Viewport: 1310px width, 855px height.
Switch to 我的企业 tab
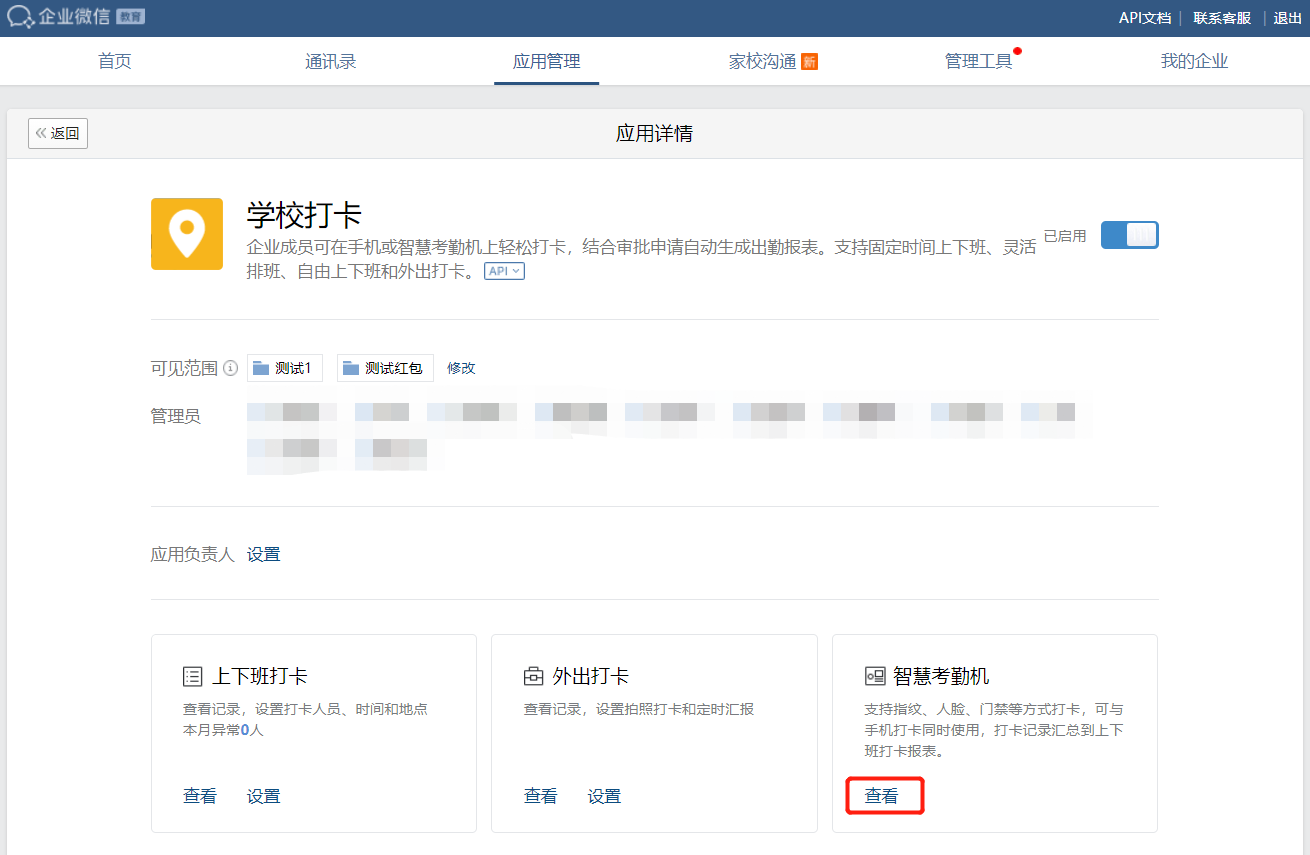click(x=1194, y=62)
